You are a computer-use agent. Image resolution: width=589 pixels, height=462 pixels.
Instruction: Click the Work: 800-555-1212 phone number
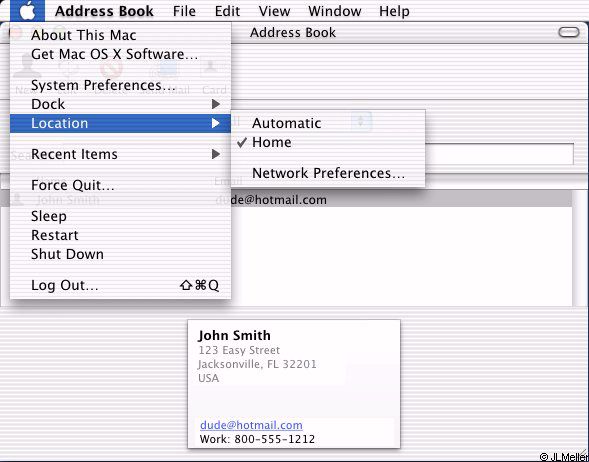[x=257, y=439]
